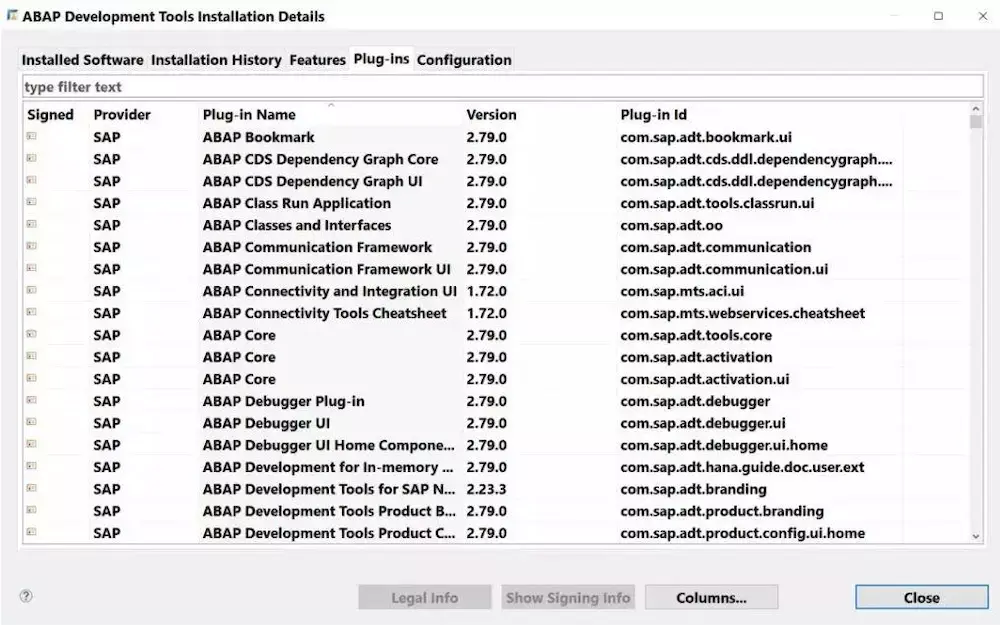The image size is (1000, 625).
Task: Click the signed icon beside ABAP Bookmark
Action: click(32, 137)
